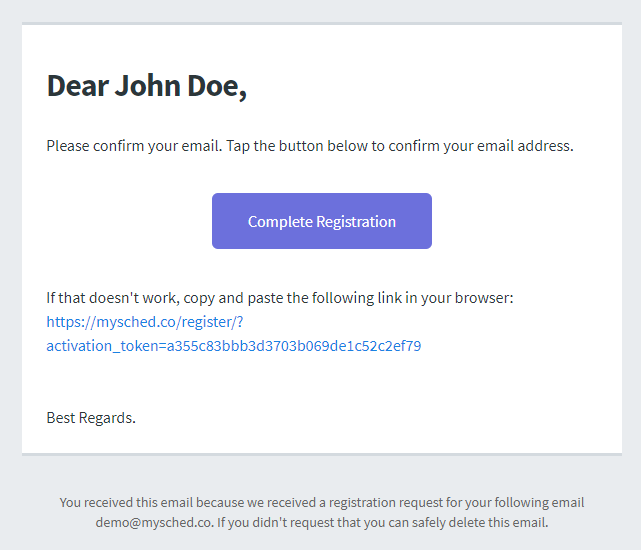
Task: Click the word "Dear" in the heading
Action: (77, 86)
